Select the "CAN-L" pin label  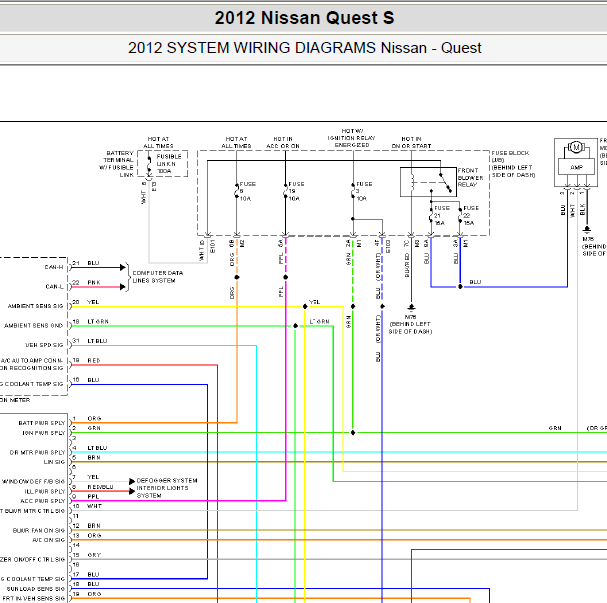[x=54, y=287]
